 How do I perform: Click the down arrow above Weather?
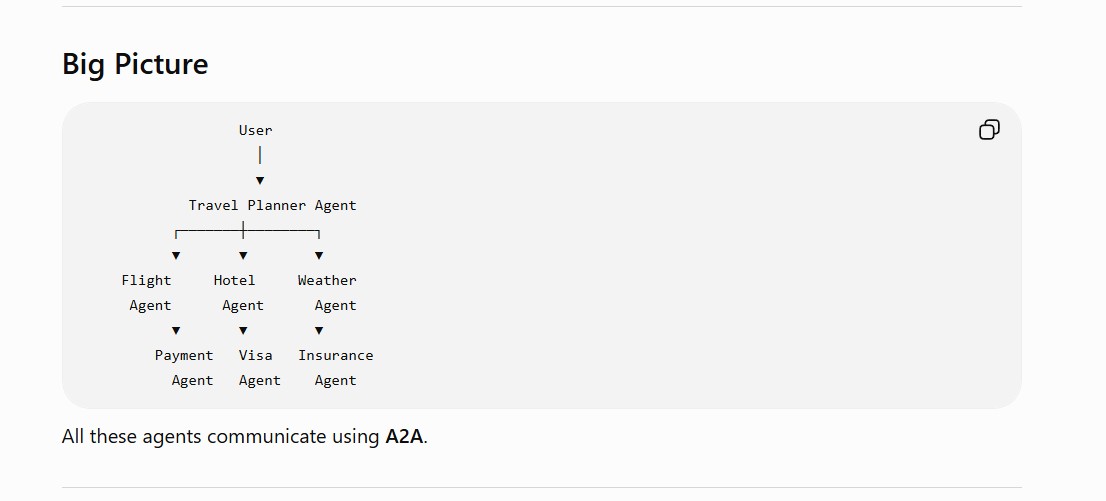pyautogui.click(x=319, y=255)
